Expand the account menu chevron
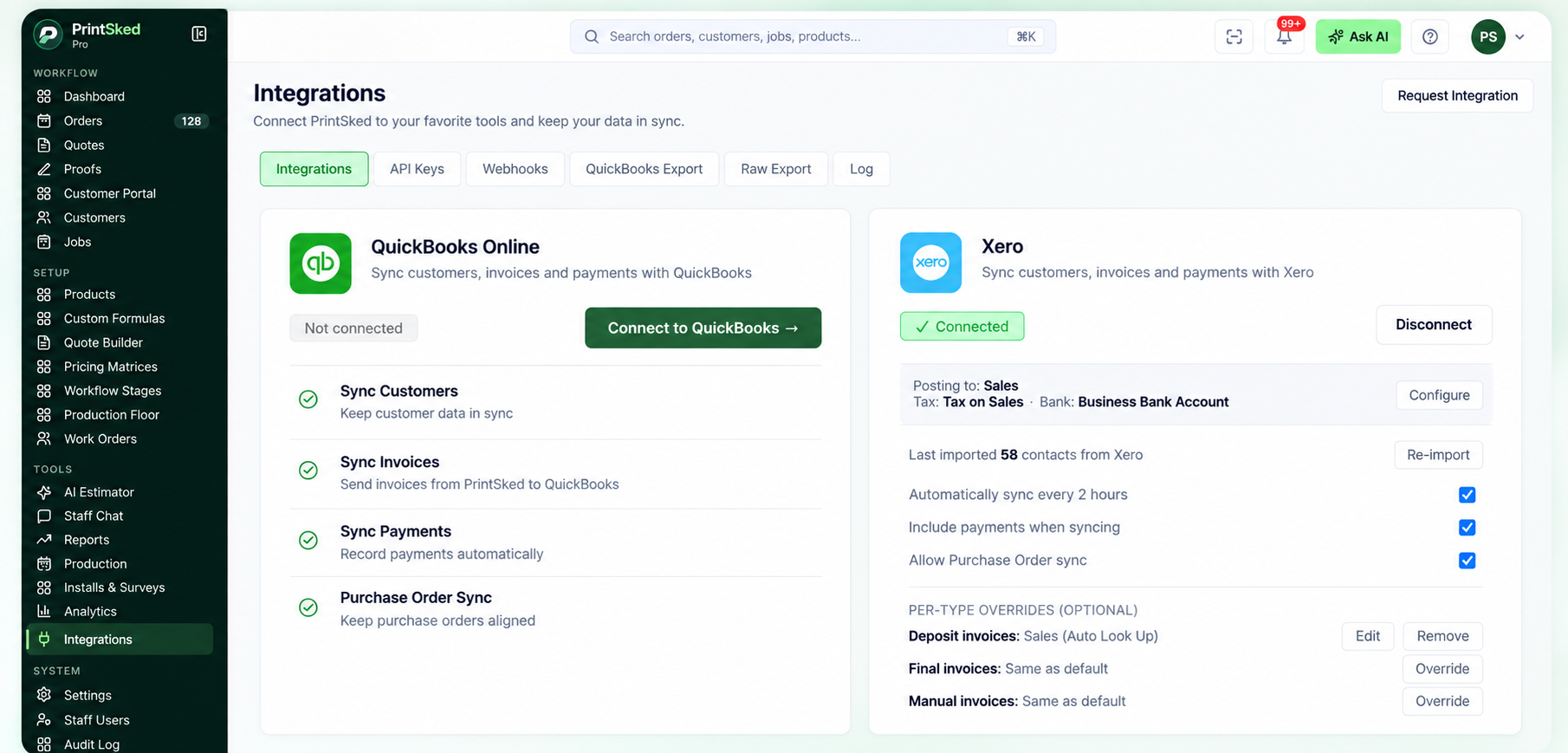The image size is (1568, 753). [x=1519, y=37]
